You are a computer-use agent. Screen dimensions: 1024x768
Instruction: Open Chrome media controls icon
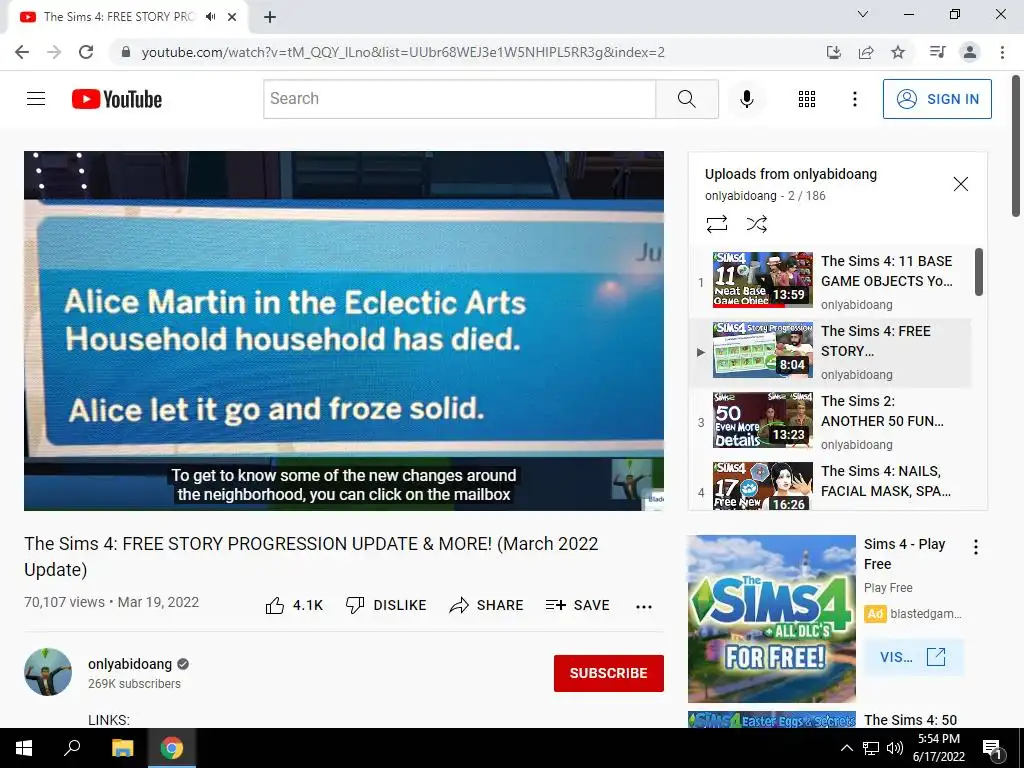click(937, 52)
